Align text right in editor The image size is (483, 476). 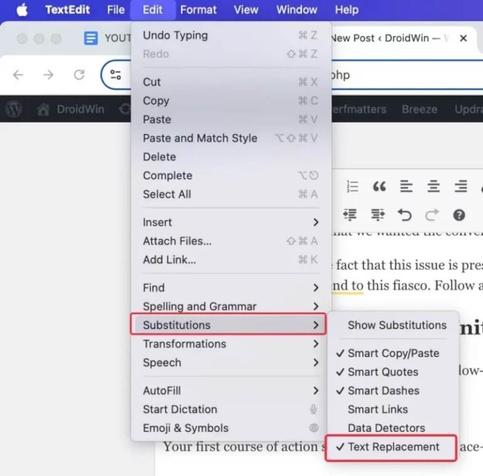click(x=461, y=186)
